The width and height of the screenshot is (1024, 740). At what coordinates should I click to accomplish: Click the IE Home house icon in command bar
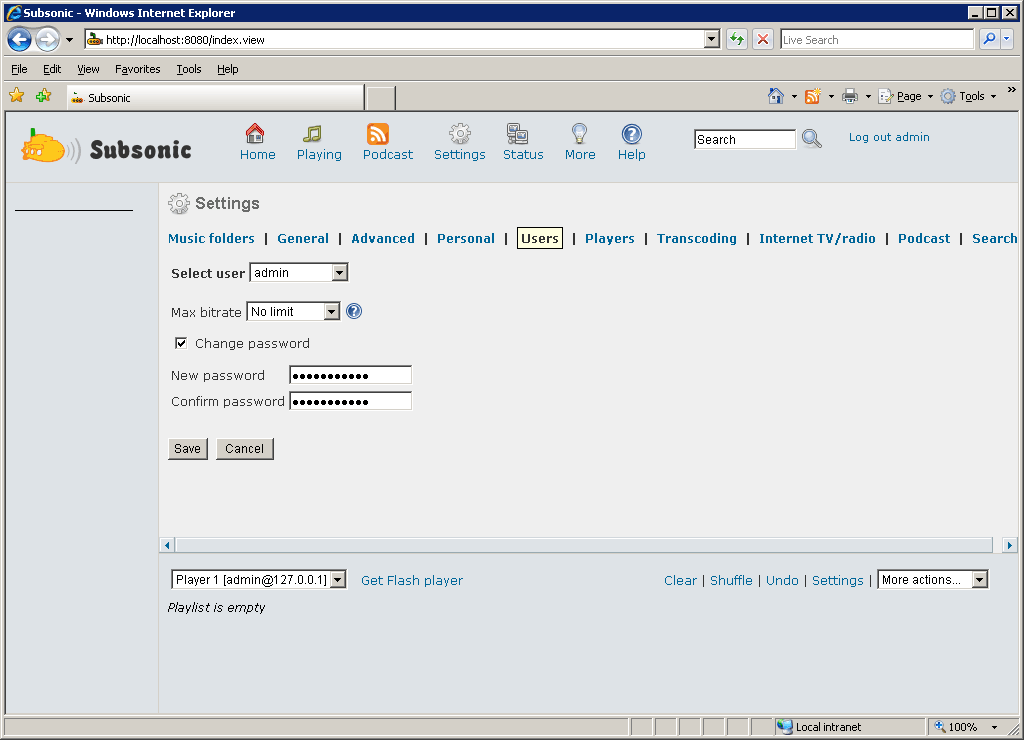776,96
